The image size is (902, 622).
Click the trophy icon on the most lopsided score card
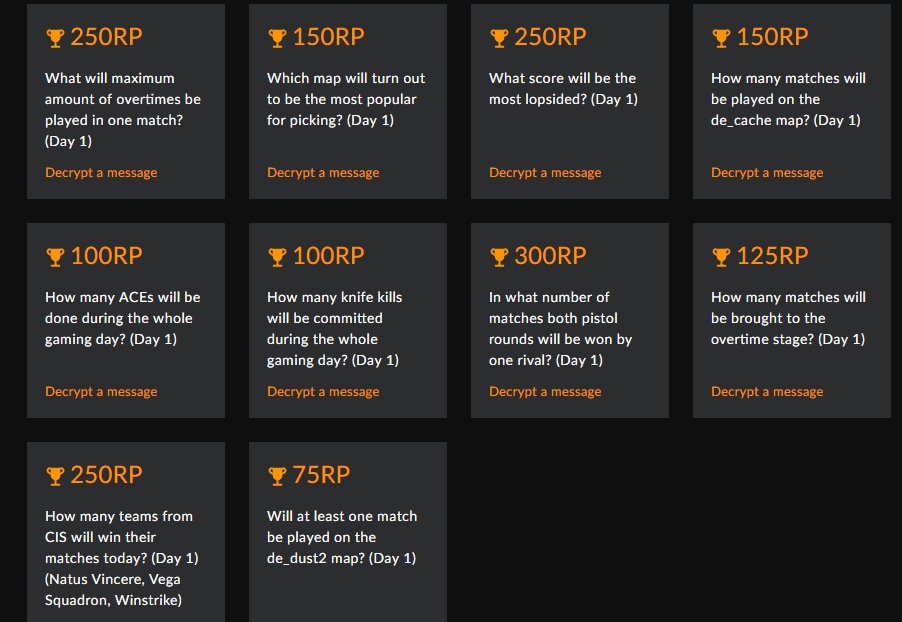click(x=499, y=38)
